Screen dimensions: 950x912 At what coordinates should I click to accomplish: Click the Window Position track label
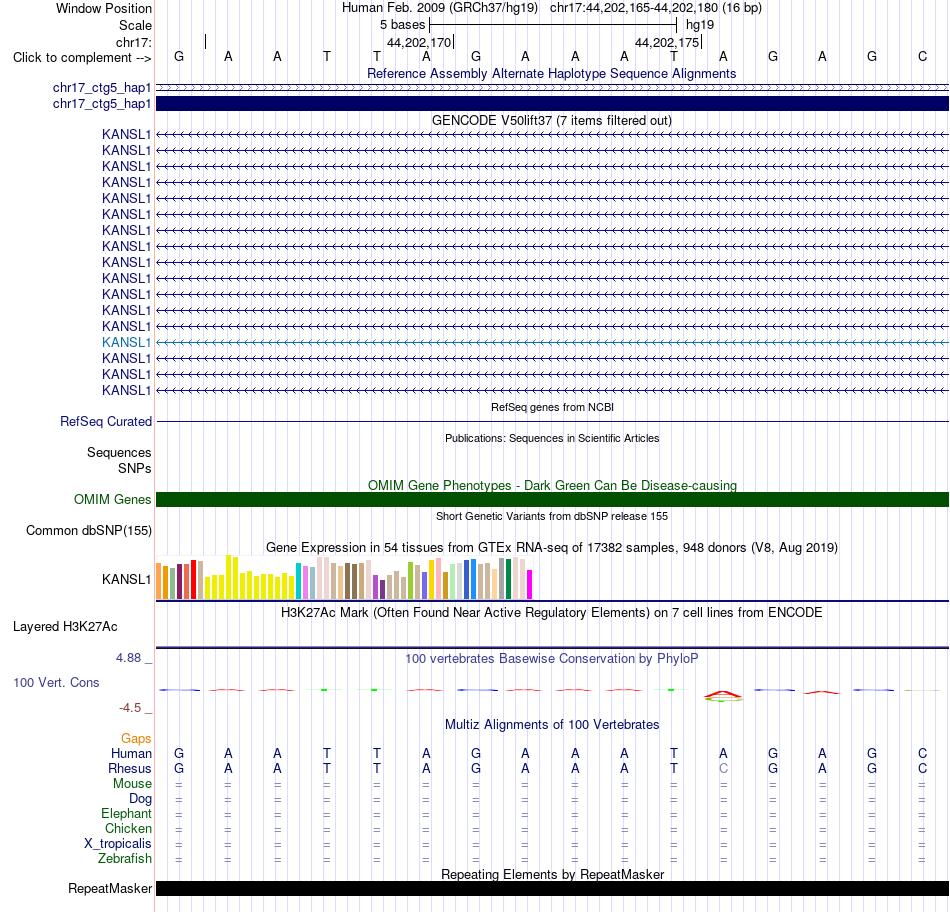(x=104, y=8)
